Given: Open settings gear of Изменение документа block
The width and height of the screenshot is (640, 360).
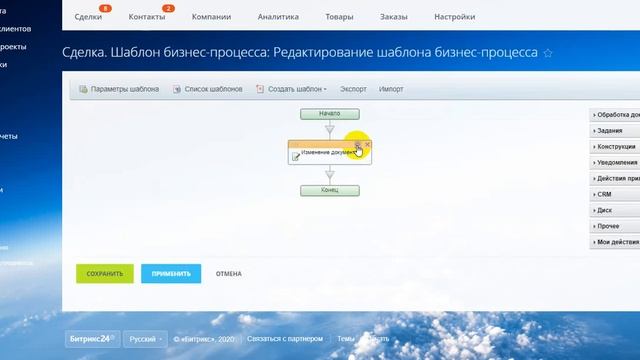Looking at the screenshot, I should click(x=358, y=144).
